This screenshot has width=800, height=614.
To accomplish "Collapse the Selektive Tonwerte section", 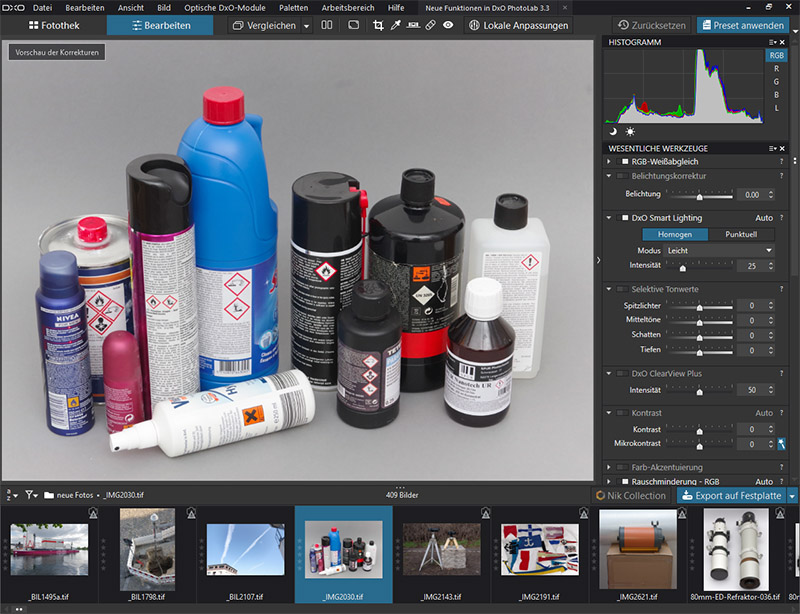I will click(x=610, y=289).
